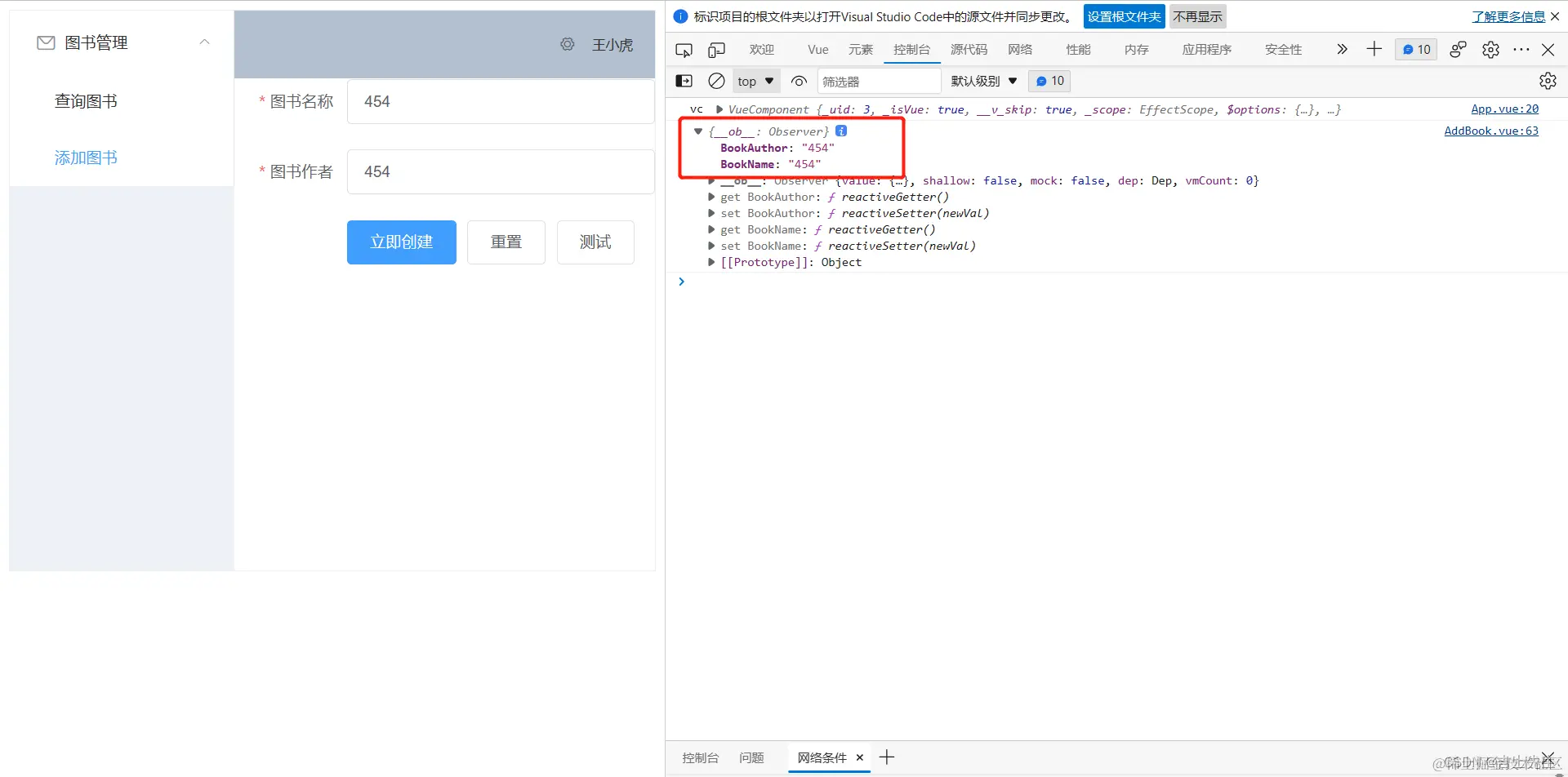Click the header settings gear next to 王小虎
Image resolution: width=1568 pixels, height=777 pixels.
568,44
